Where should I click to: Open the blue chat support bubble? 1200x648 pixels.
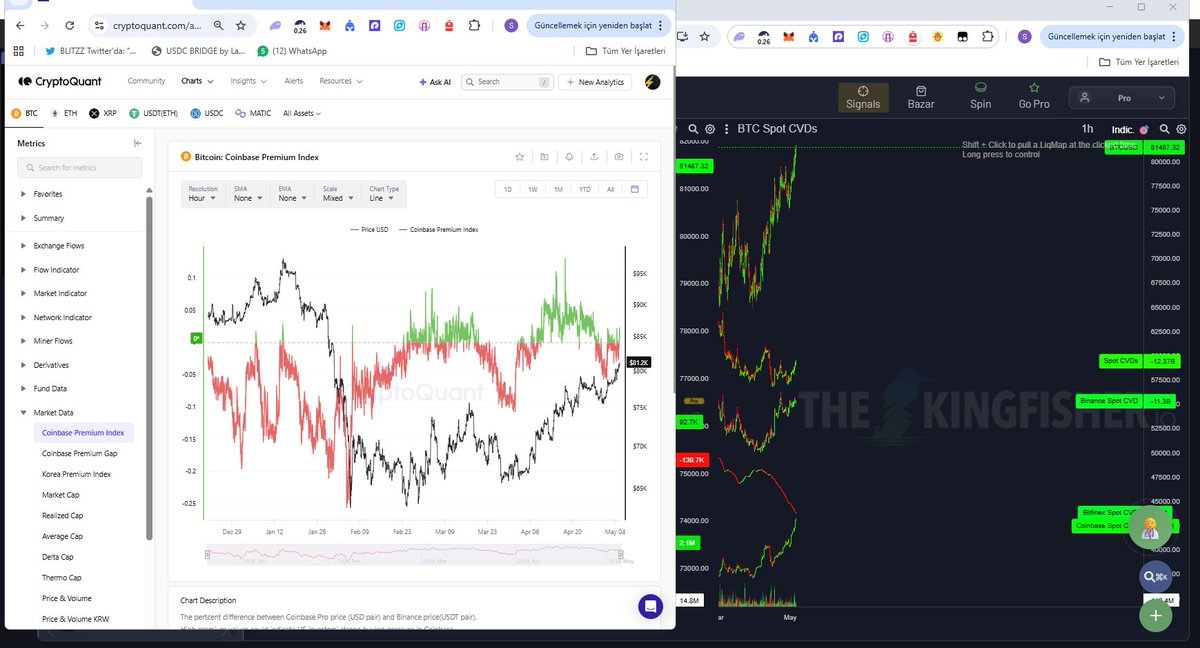coord(650,606)
